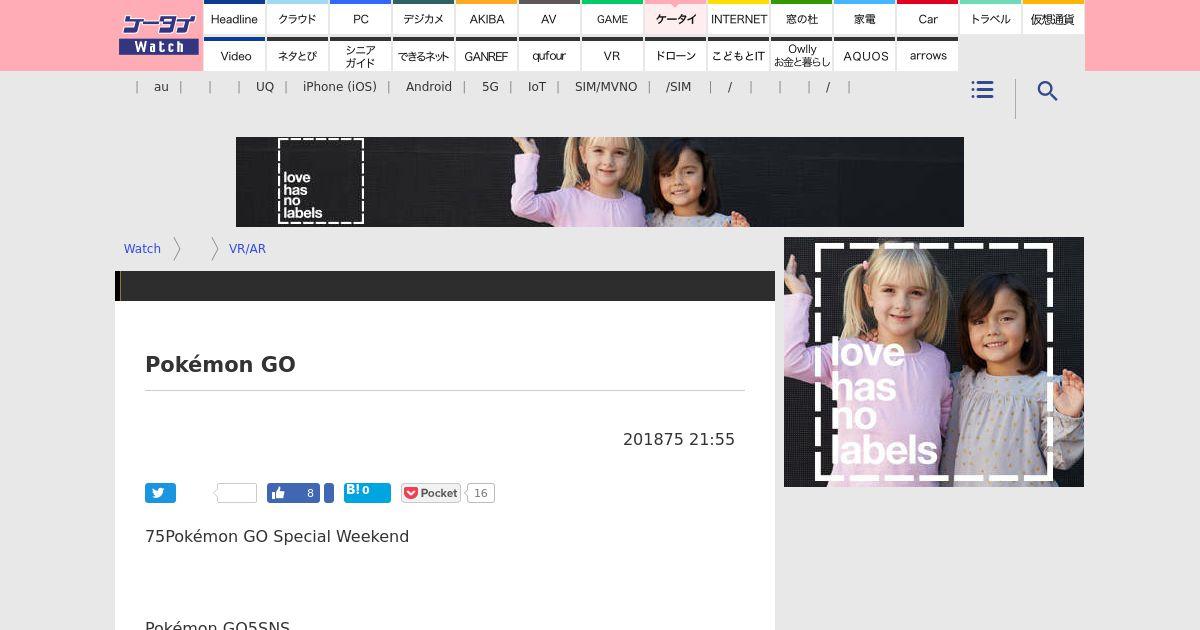1200x630 pixels.
Task: Open the デジカメ tab
Action: (424, 18)
